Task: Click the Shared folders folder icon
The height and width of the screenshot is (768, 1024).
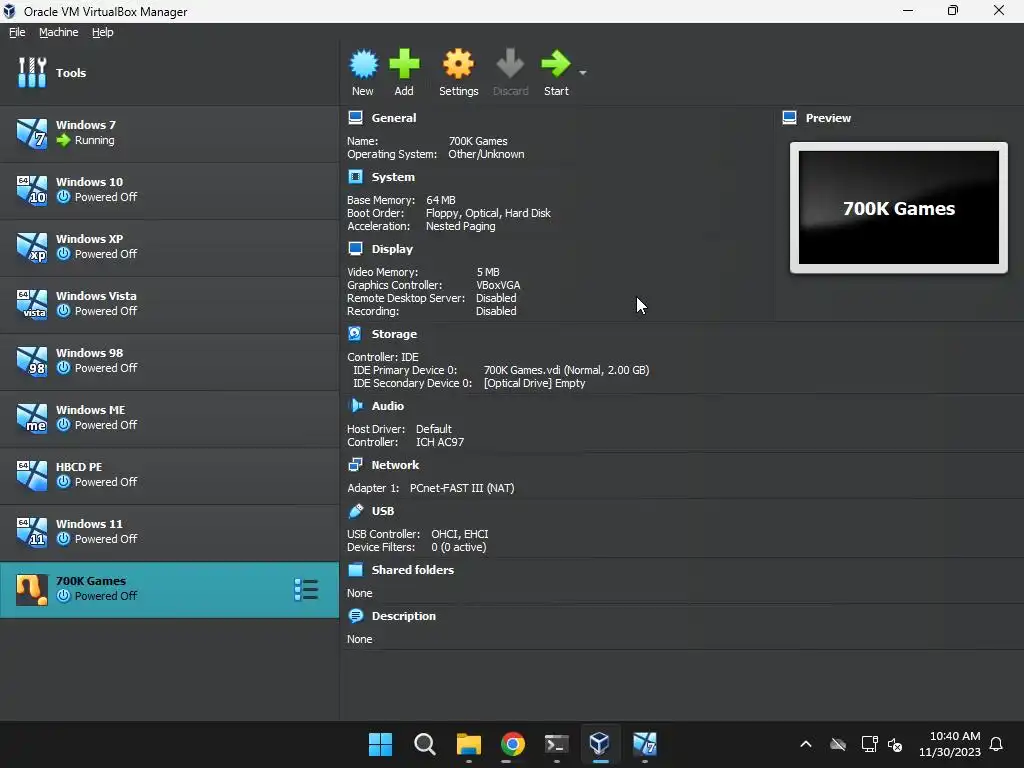Action: pos(355,569)
